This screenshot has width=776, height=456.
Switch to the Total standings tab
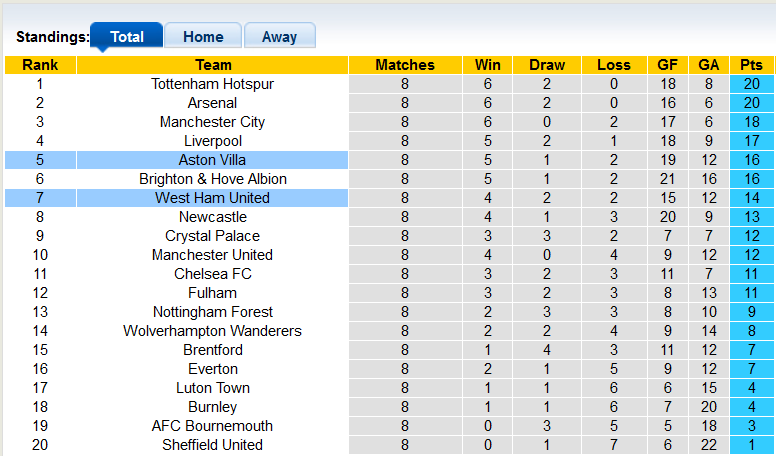pos(127,37)
